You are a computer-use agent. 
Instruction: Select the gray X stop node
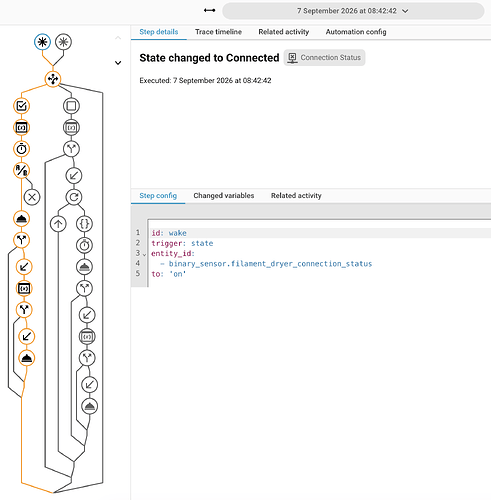click(32, 197)
